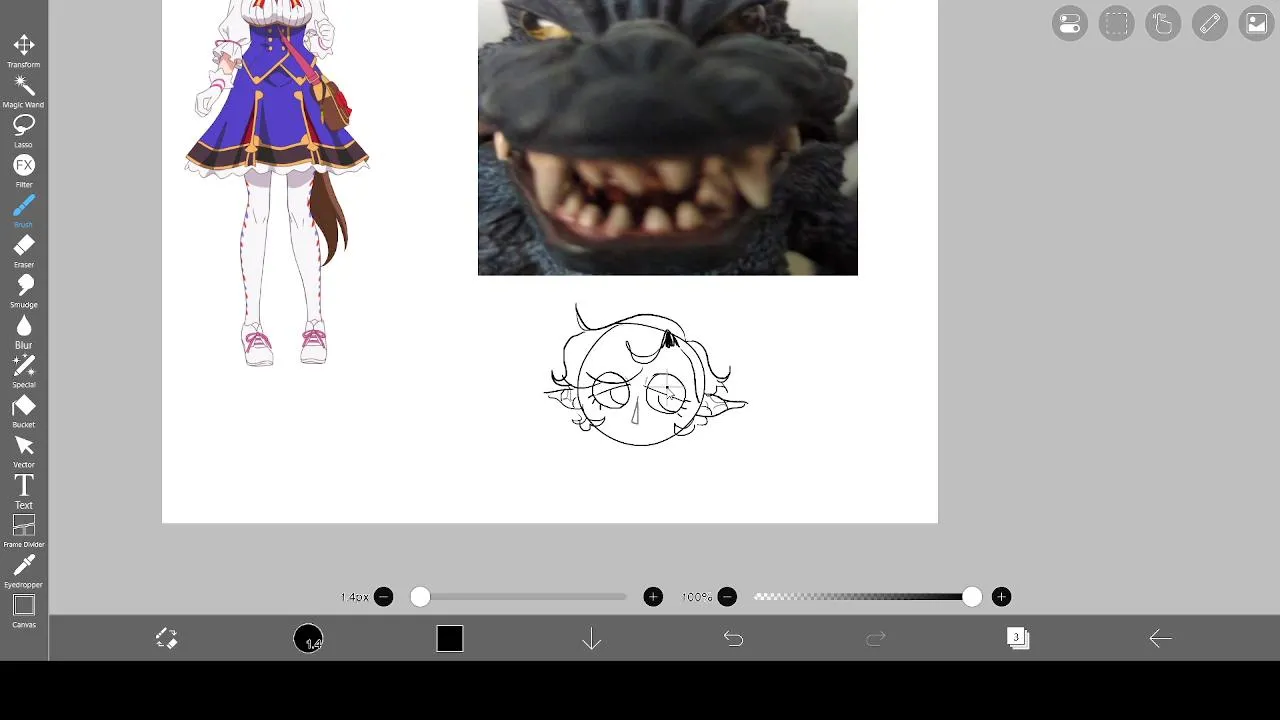Select the Eraser tool

click(24, 251)
